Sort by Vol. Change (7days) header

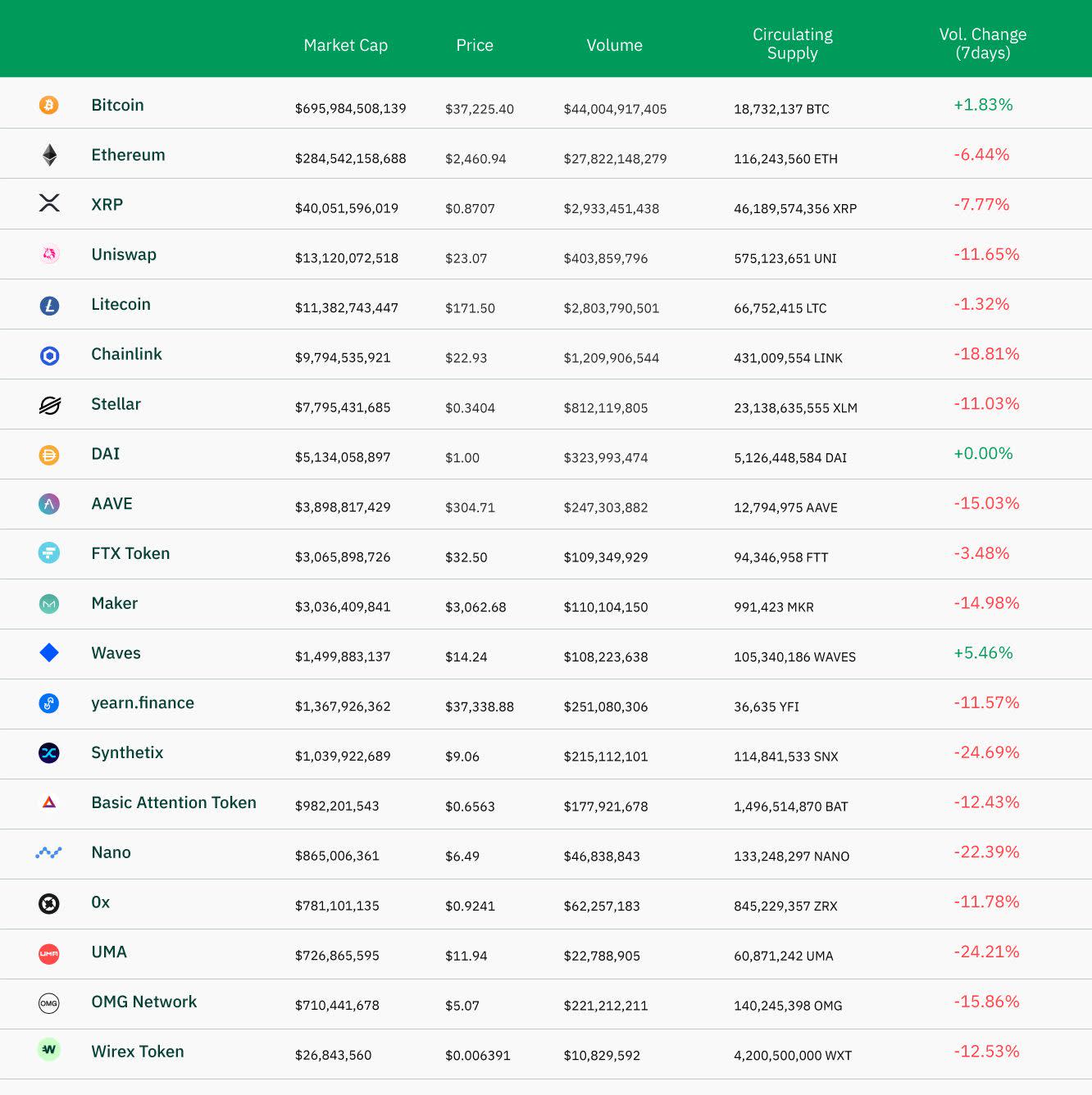pos(983,43)
